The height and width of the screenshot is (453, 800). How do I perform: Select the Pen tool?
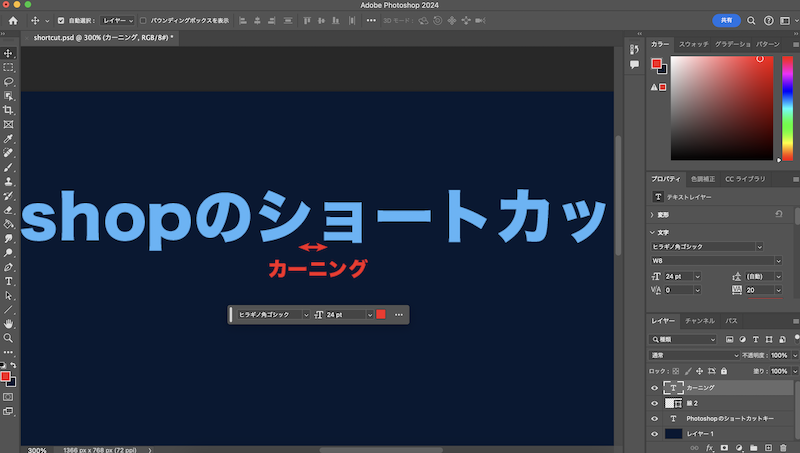click(x=8, y=267)
